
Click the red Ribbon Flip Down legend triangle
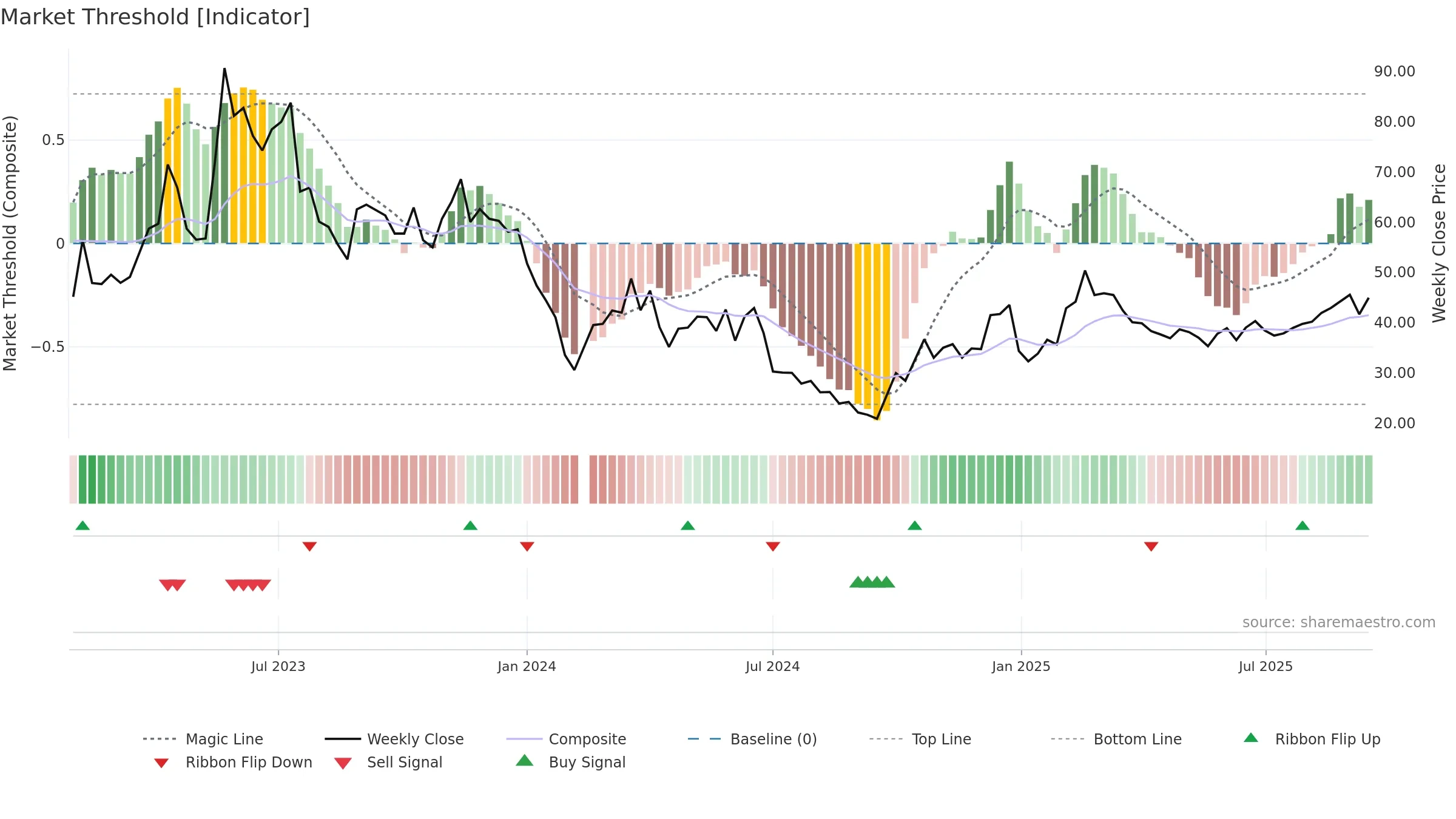pos(161,763)
